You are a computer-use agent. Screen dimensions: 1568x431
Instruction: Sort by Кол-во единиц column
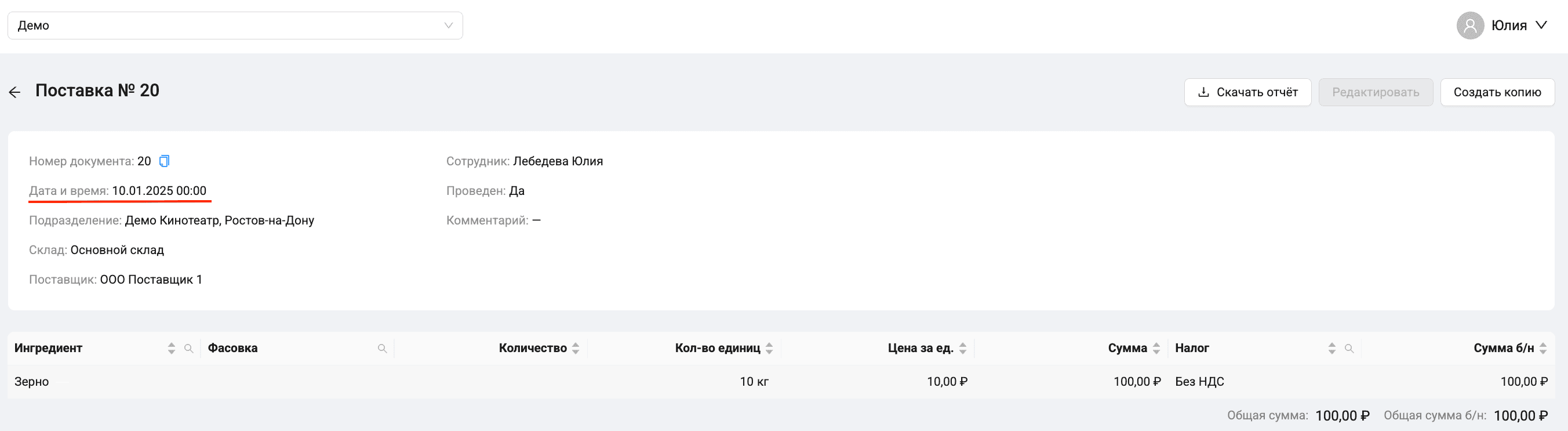(x=769, y=348)
